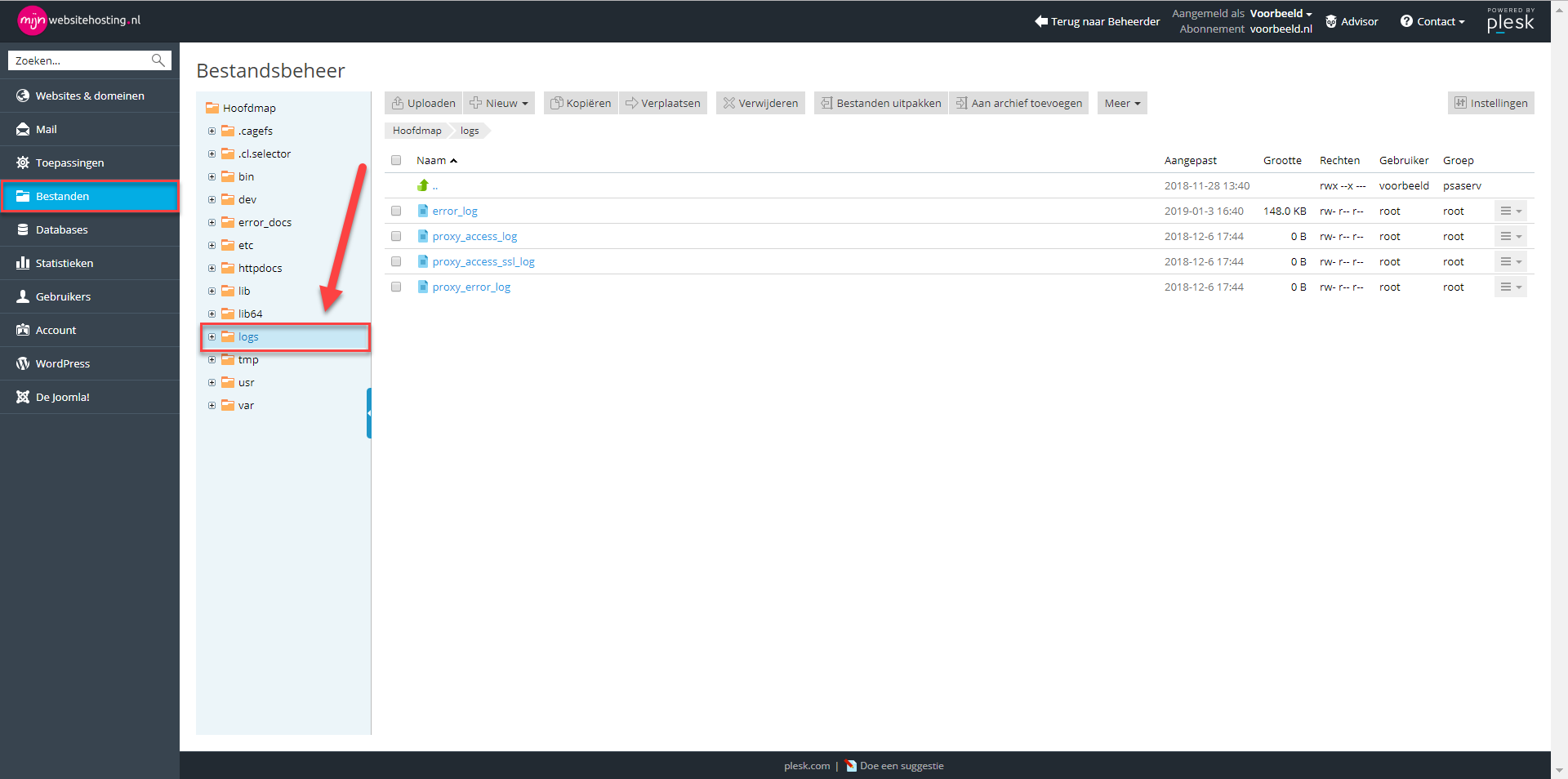Select the lib folder in the tree
The width and height of the screenshot is (1568, 779).
coord(244,291)
